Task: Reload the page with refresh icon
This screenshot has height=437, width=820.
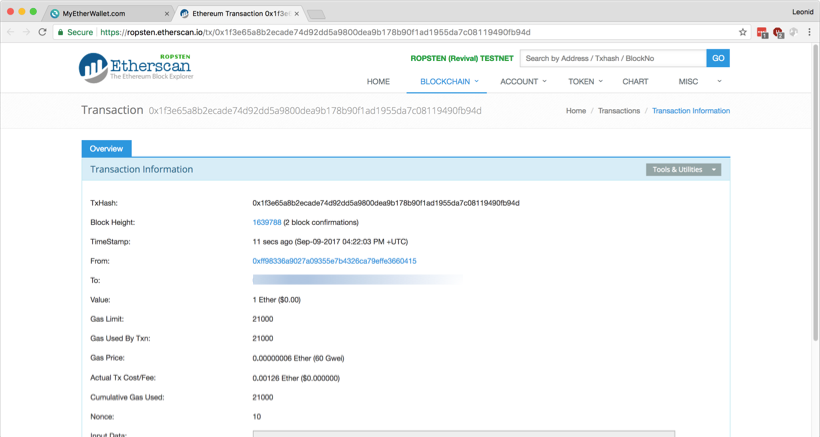Action: click(x=42, y=32)
